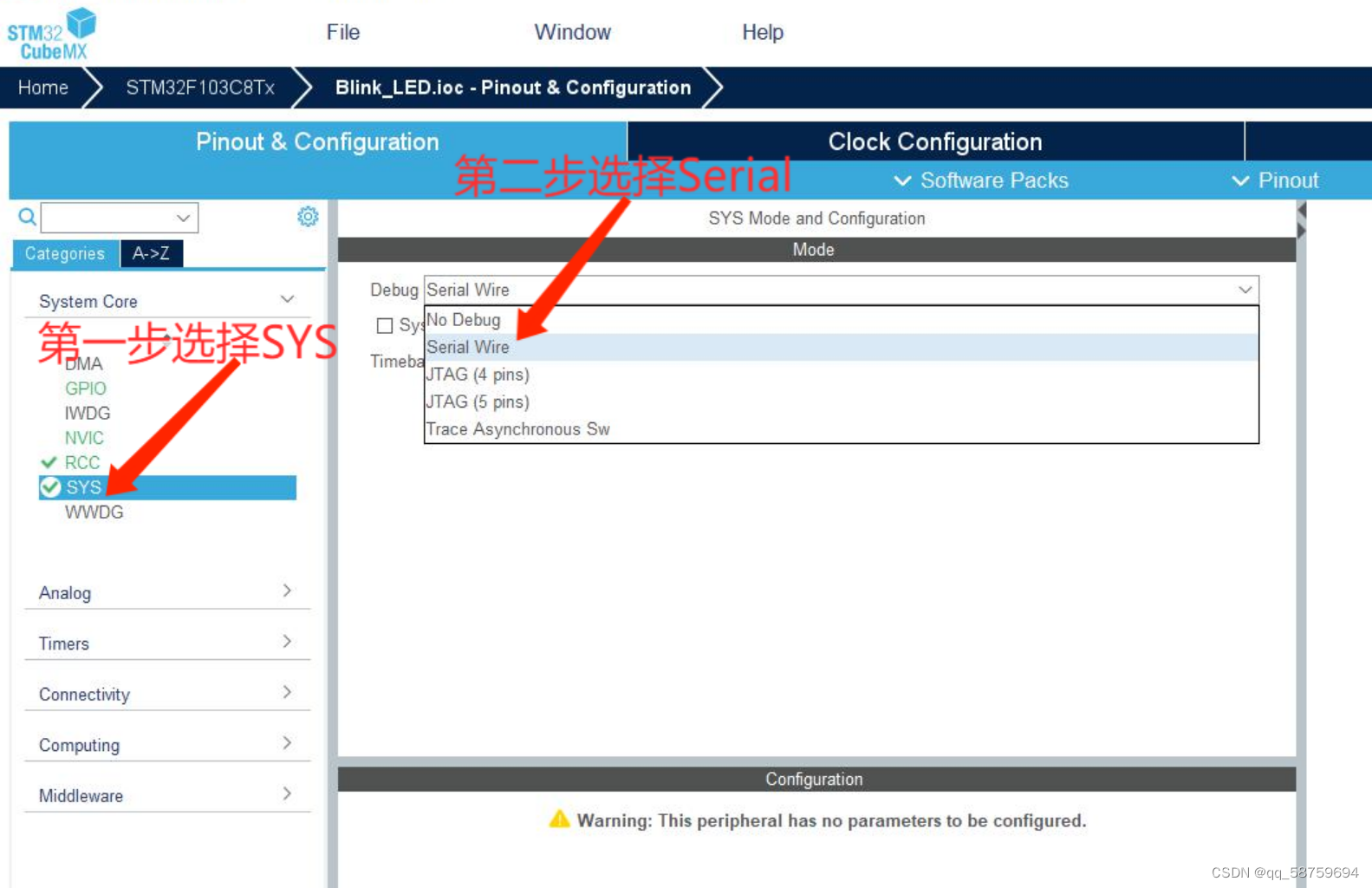Select the A->Z tab

click(x=151, y=253)
